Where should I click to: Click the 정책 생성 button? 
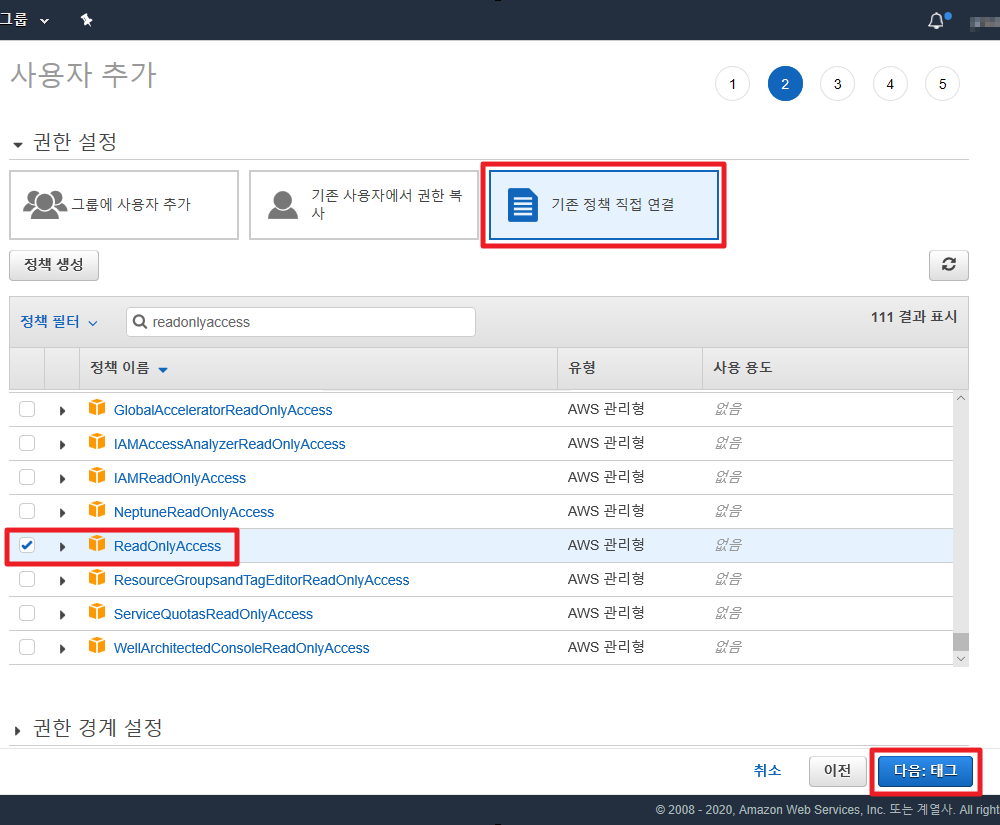click(54, 265)
